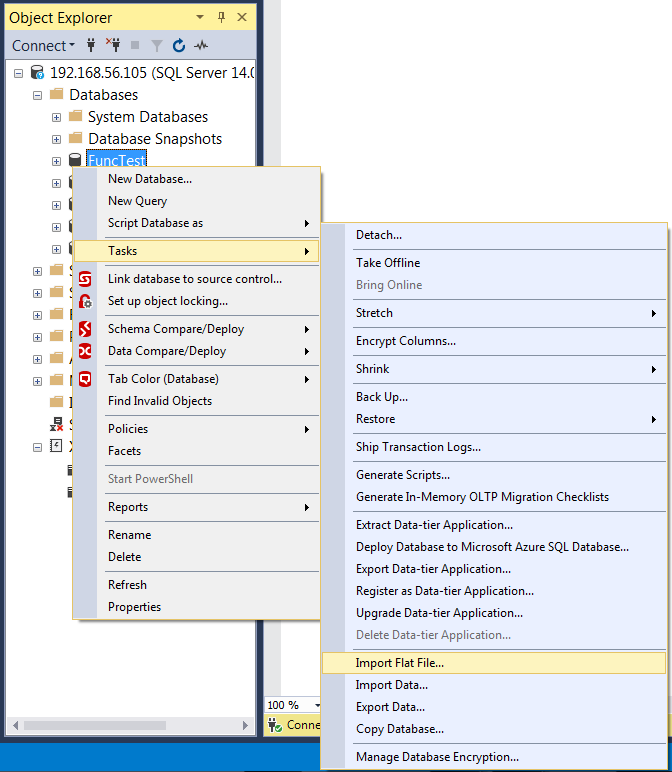Screen dimensions: 672x772
Task: Click the object locking padlock icon
Action: pyautogui.click(x=86, y=301)
